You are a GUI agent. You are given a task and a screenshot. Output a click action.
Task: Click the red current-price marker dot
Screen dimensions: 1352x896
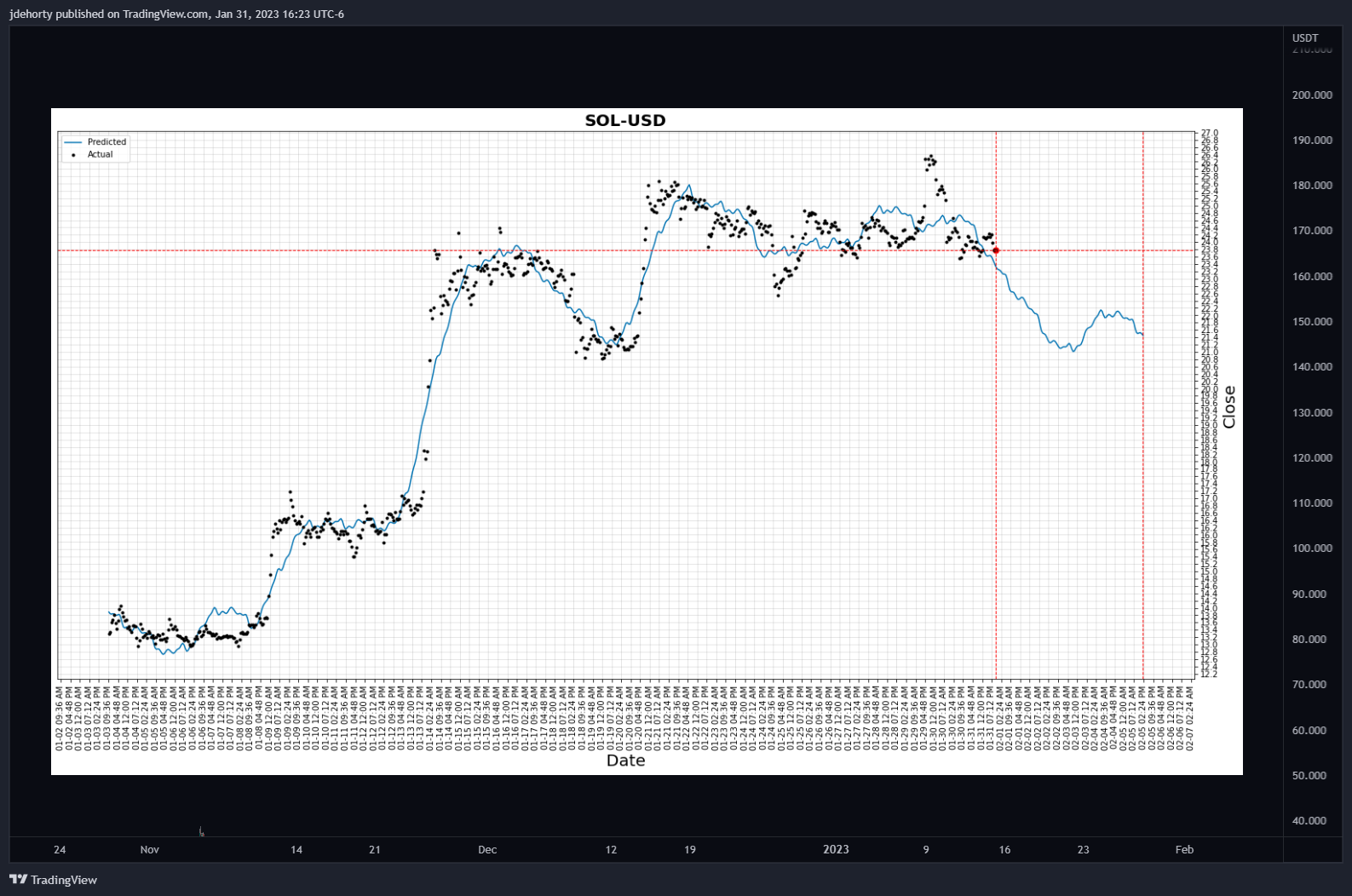(996, 250)
